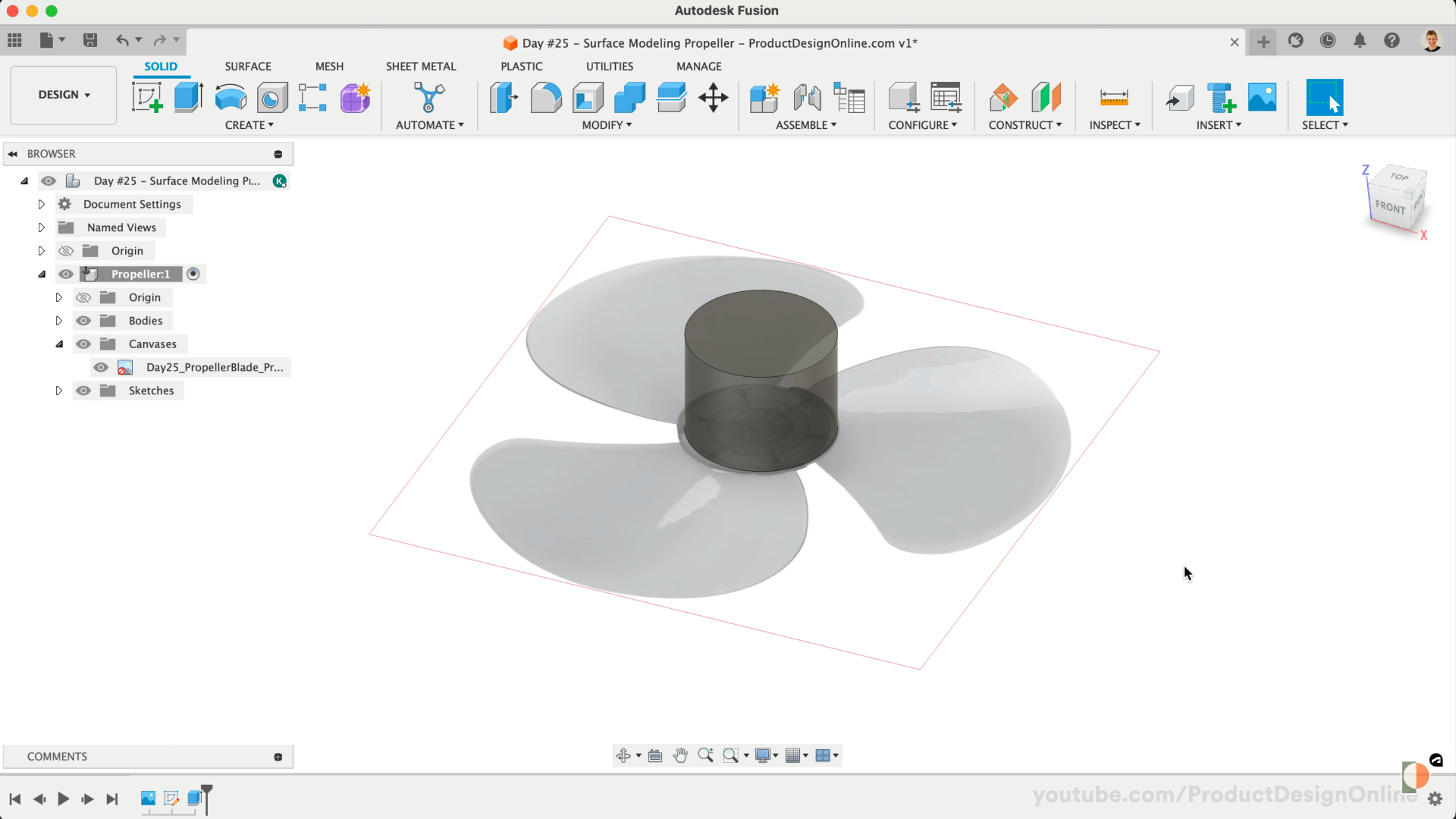Toggle visibility of Day25_PropellerBlade canvas
This screenshot has width=1456, height=819.
click(x=101, y=368)
